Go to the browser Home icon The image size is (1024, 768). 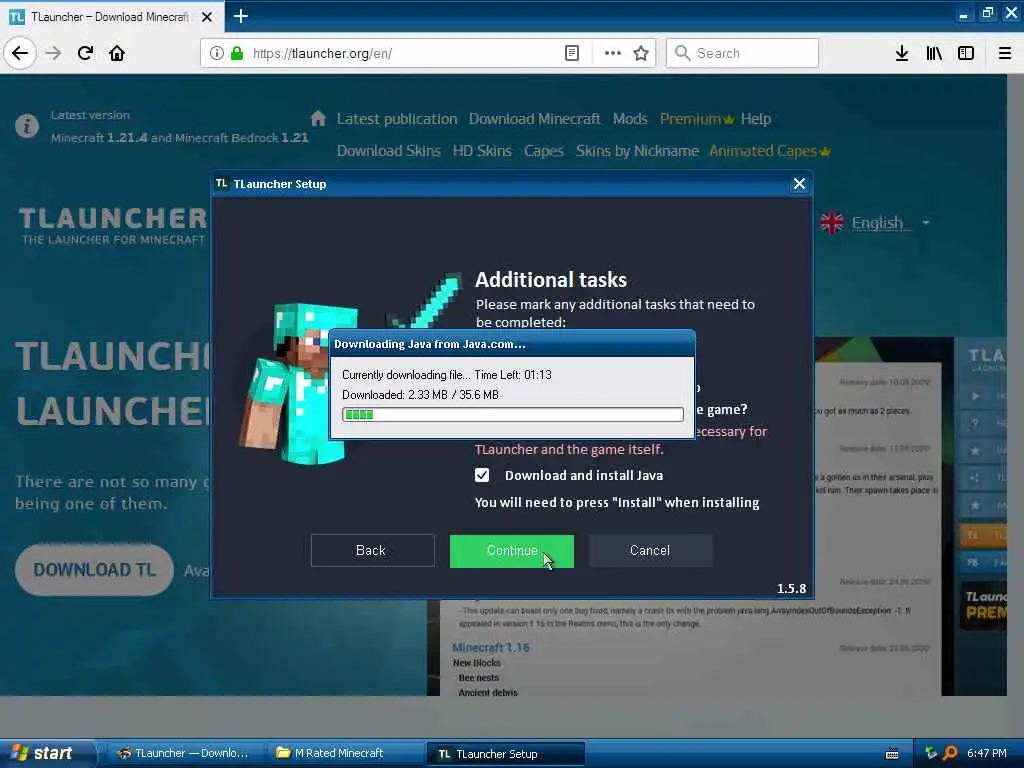coord(117,54)
